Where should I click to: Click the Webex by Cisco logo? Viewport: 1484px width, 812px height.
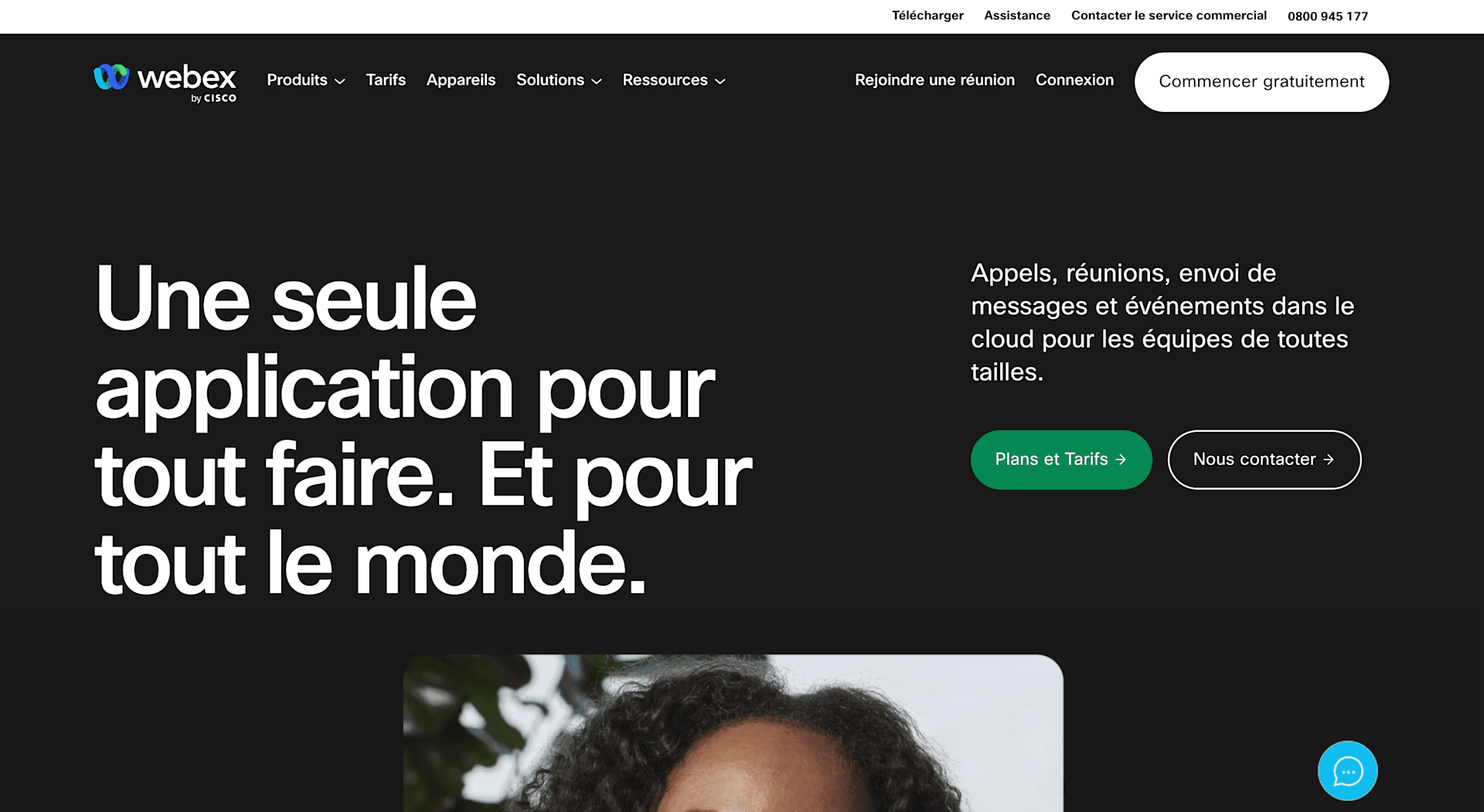[x=165, y=82]
